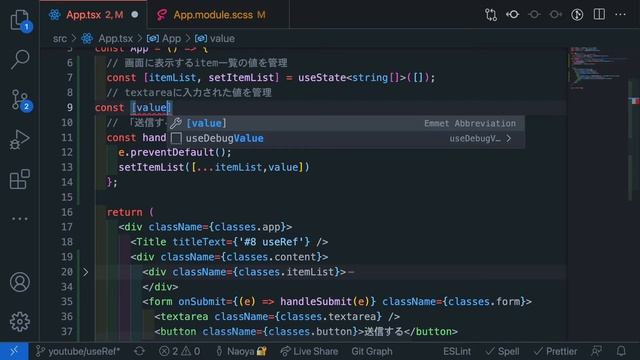Open the Explorer view in activity bar

tap(20, 20)
